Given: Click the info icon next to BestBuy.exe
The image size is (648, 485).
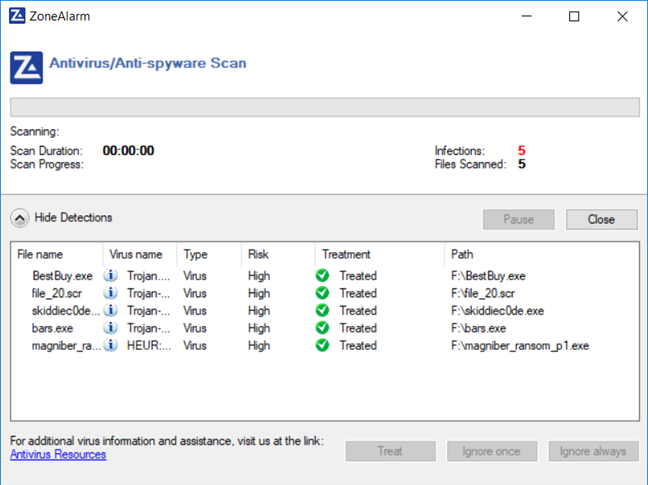Looking at the screenshot, I should point(110,275).
